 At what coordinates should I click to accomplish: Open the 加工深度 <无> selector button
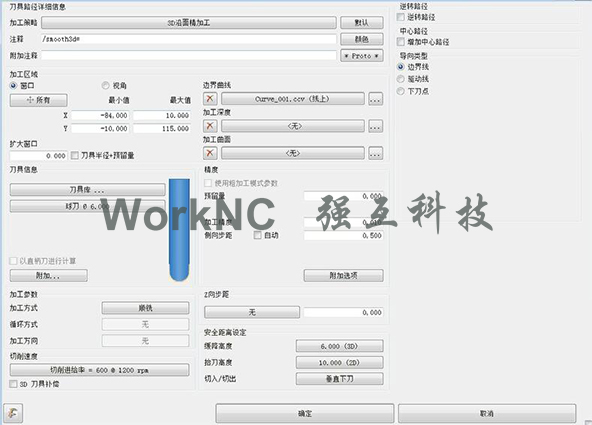(293, 126)
